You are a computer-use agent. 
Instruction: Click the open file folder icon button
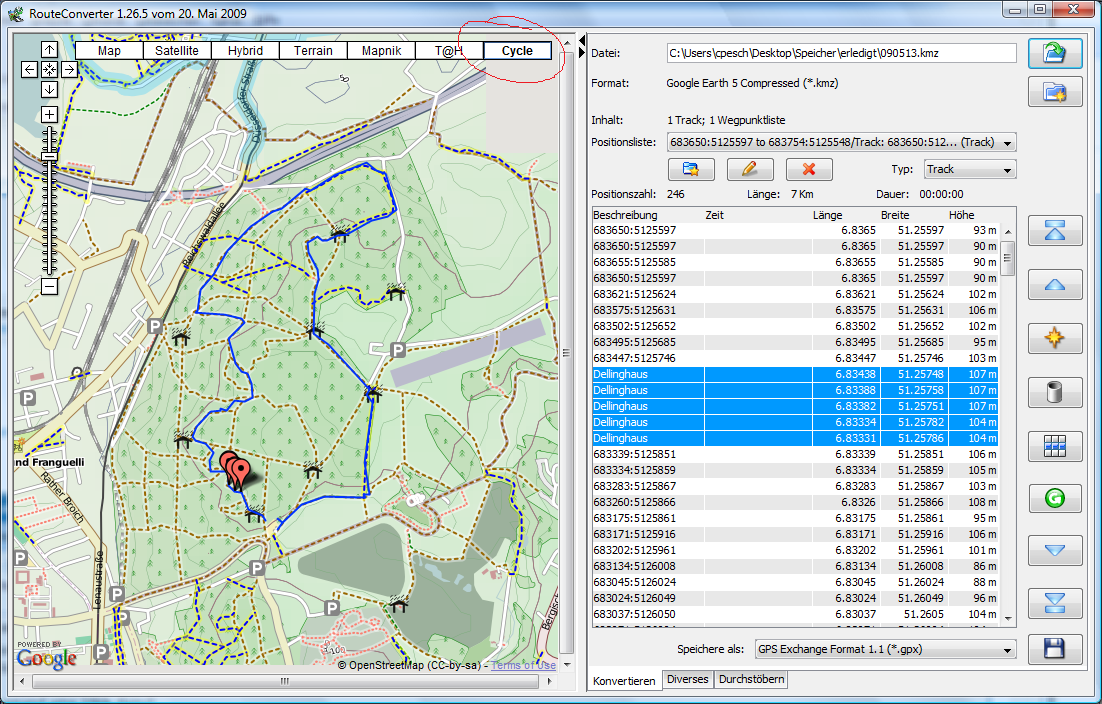click(1055, 54)
